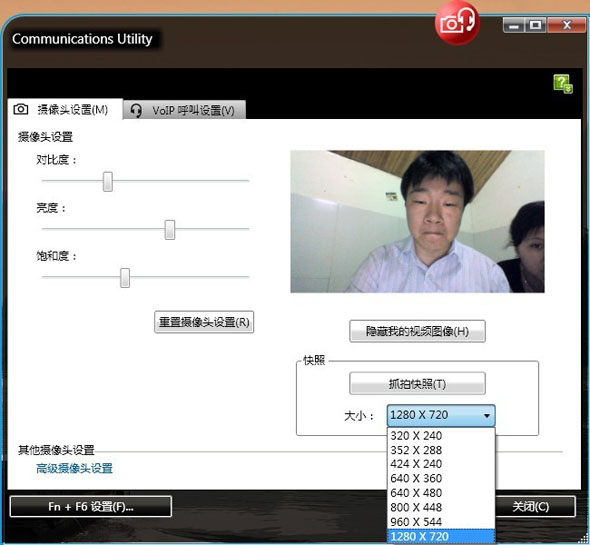
Task: Click Fn + F6 设置(F)... button
Action: coord(91,507)
